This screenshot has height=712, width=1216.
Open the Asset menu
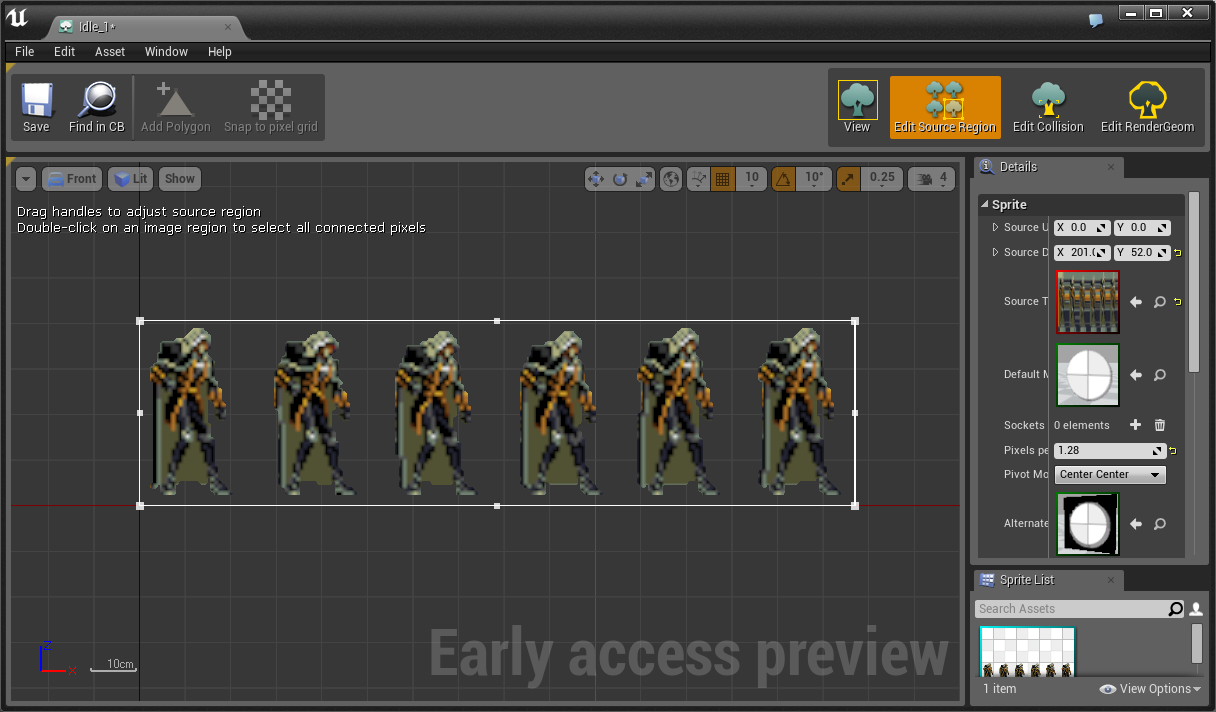109,51
